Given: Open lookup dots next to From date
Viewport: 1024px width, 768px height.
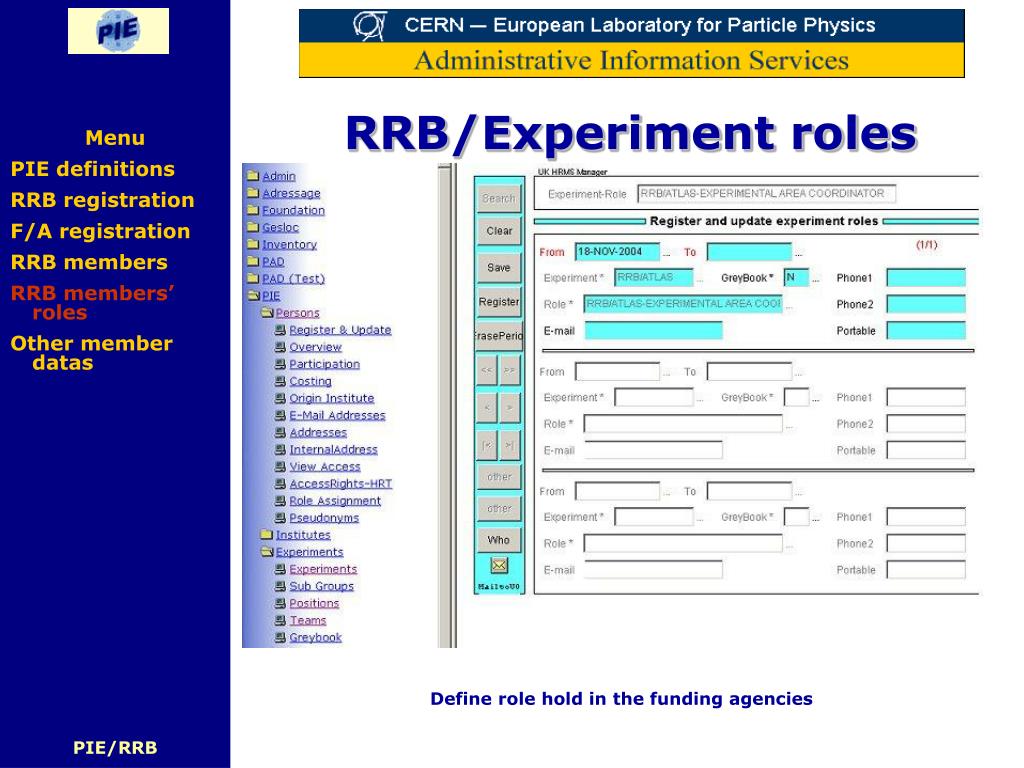Looking at the screenshot, I should tap(666, 253).
